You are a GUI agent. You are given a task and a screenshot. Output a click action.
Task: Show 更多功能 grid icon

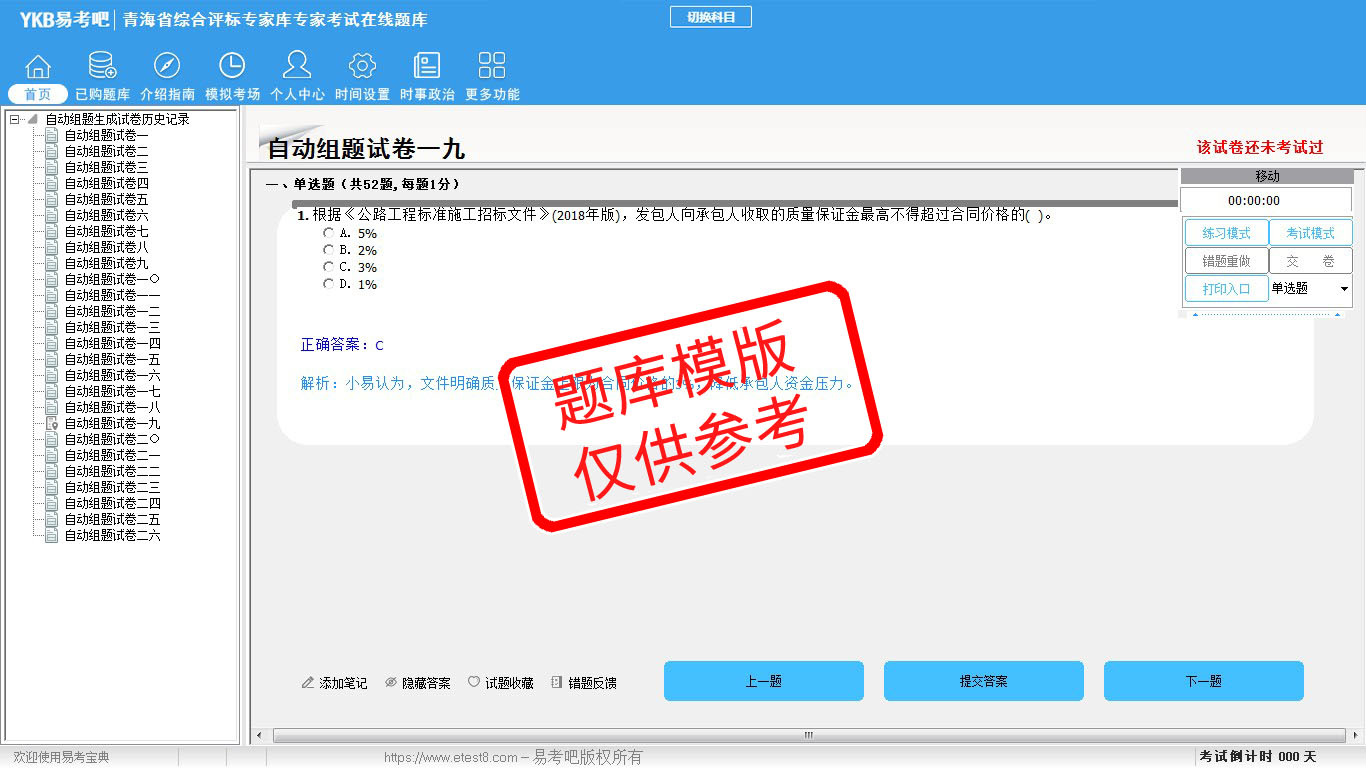pos(492,67)
